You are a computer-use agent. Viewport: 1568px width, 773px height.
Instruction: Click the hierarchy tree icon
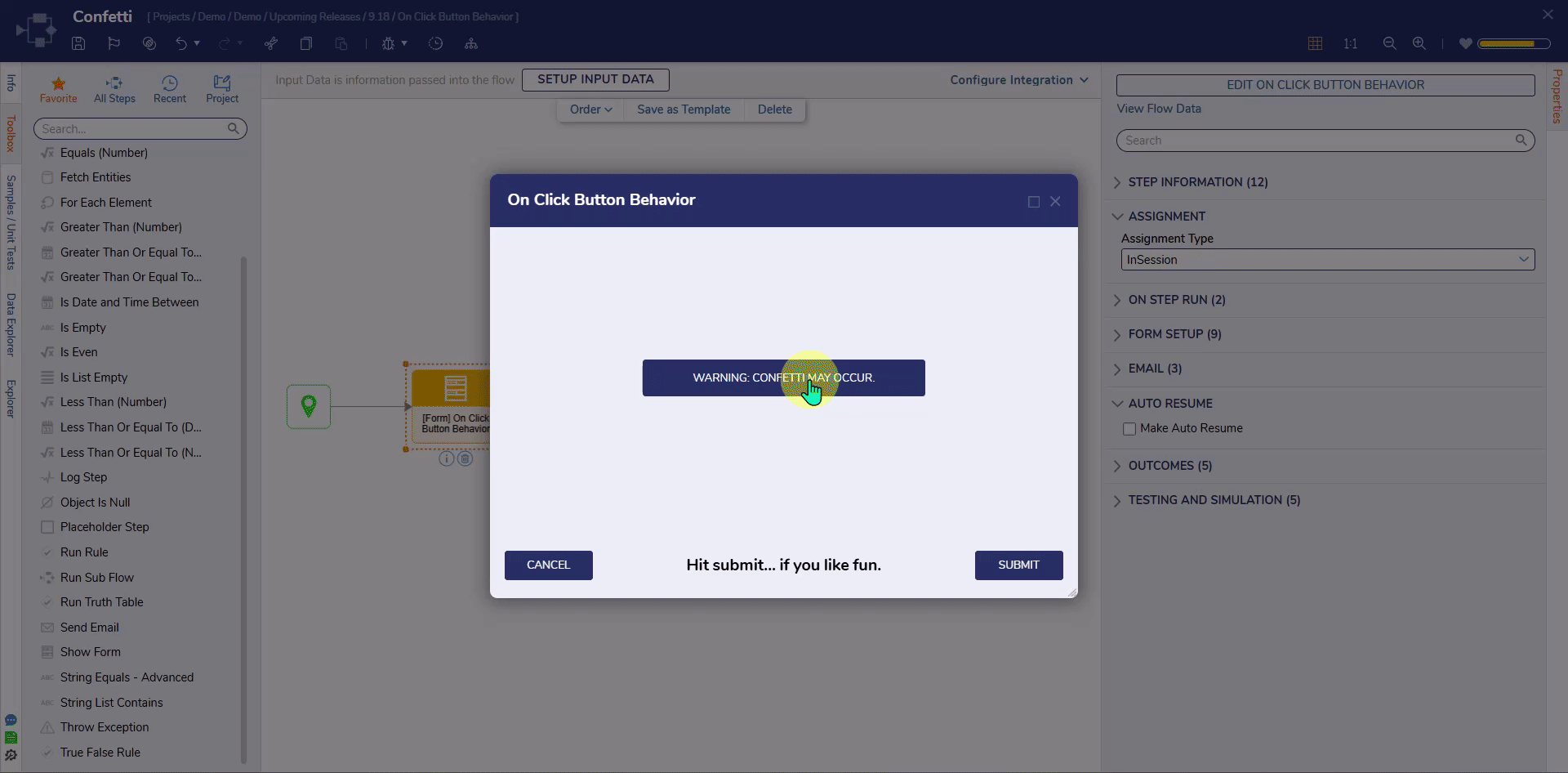(471, 43)
